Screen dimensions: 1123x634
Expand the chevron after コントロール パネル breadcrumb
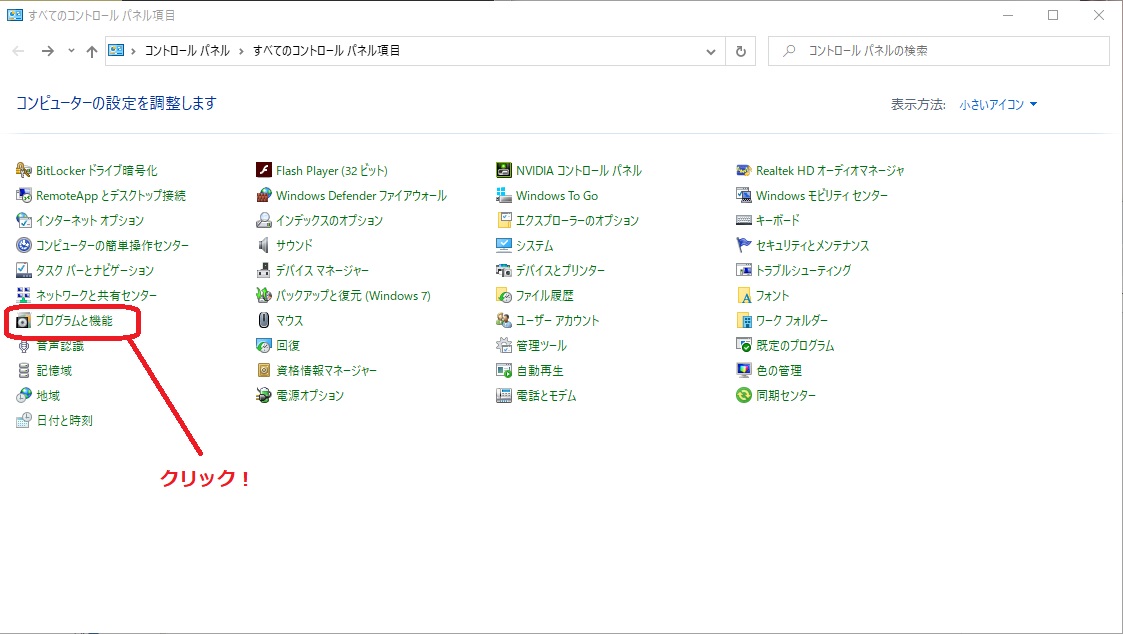[x=241, y=51]
